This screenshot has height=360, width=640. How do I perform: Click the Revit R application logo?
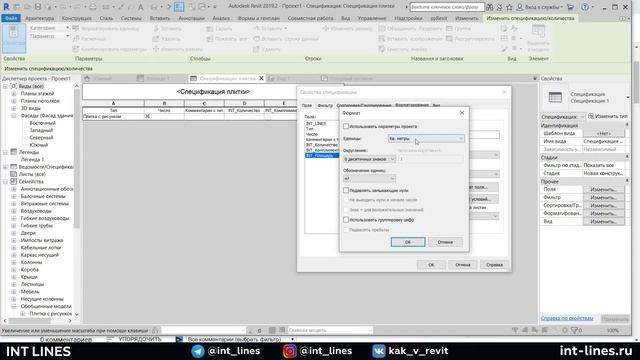[x=6, y=7]
